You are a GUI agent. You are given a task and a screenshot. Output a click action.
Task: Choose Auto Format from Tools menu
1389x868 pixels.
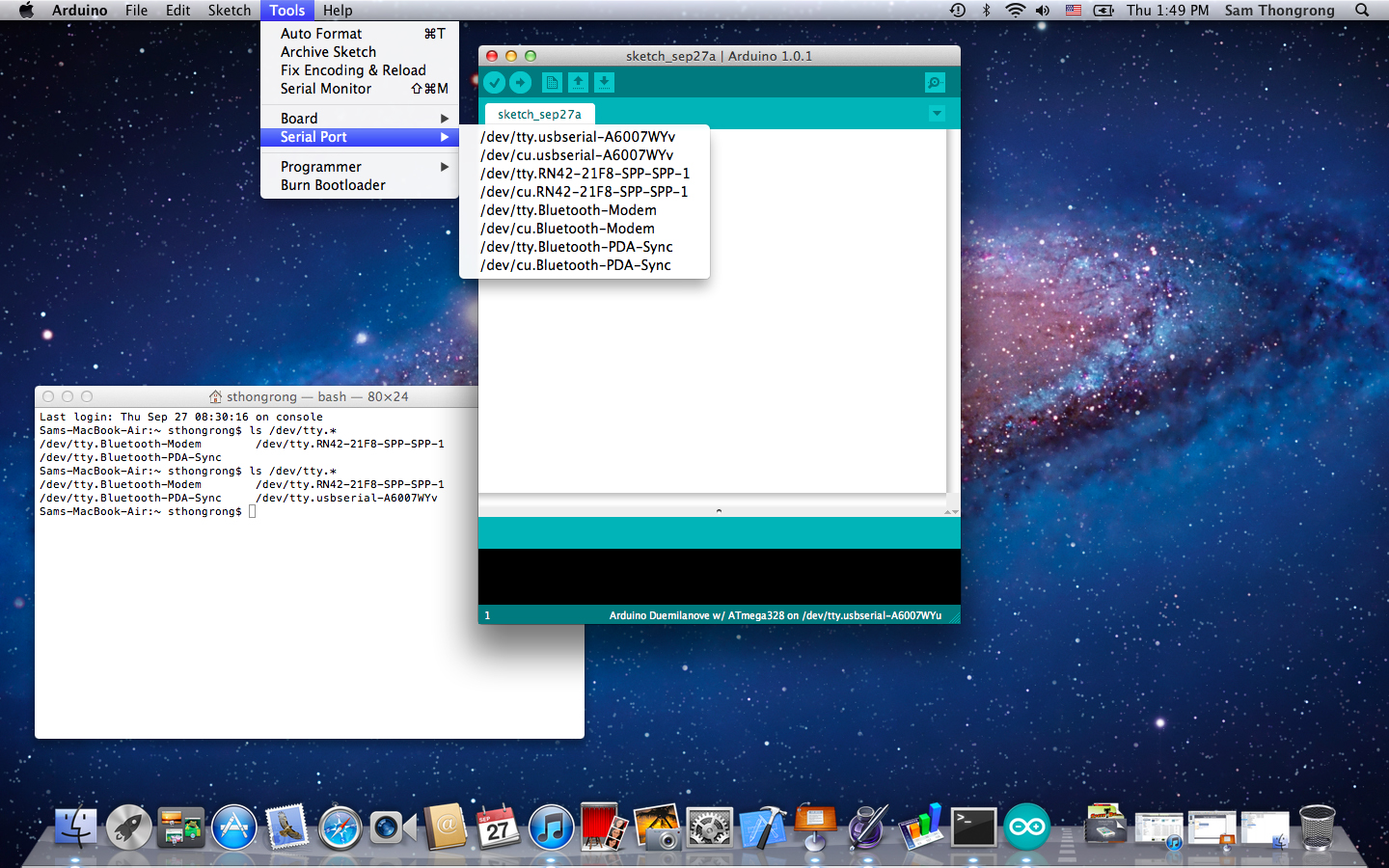pos(360,34)
